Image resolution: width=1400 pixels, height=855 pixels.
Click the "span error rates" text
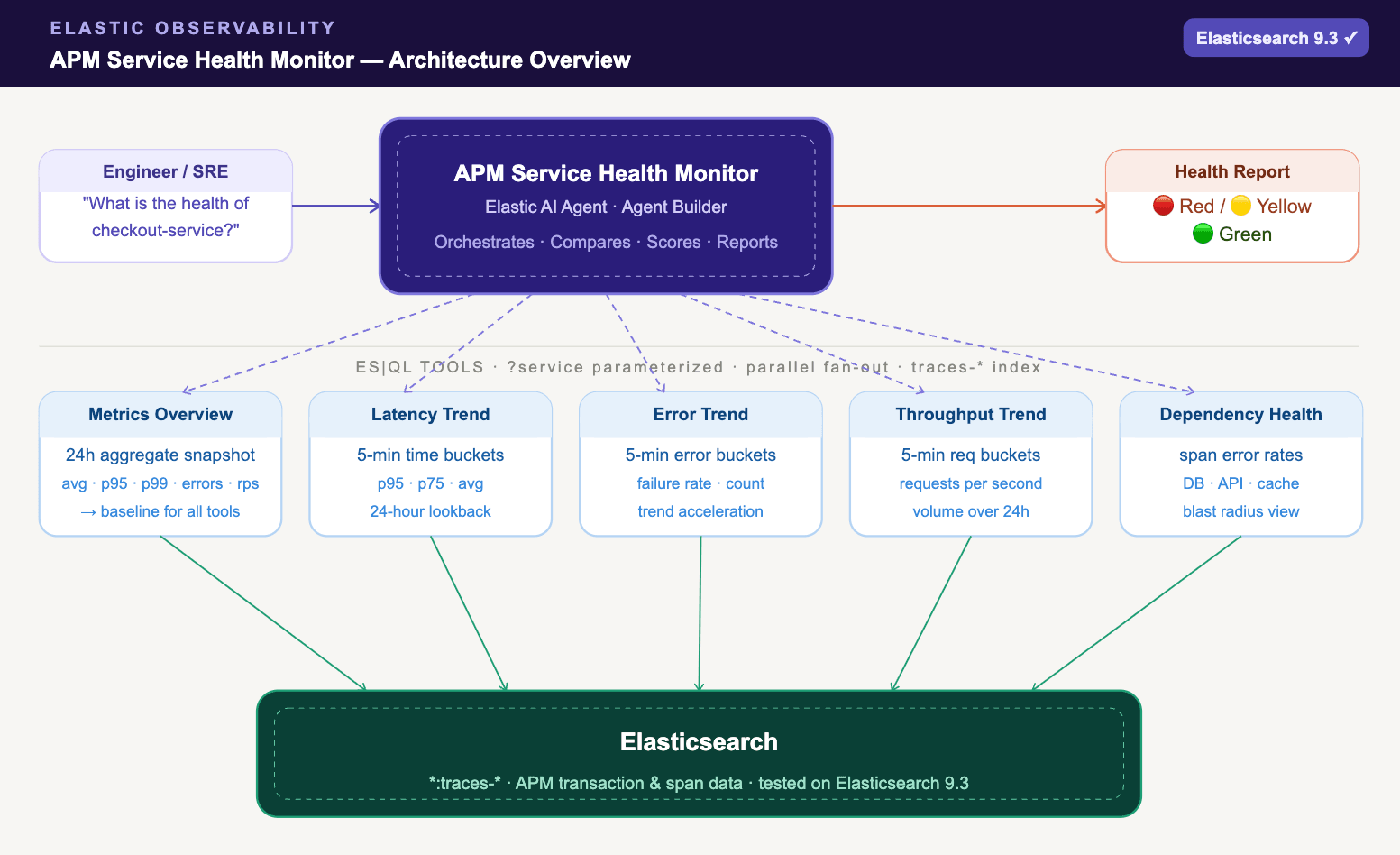pyautogui.click(x=1241, y=455)
